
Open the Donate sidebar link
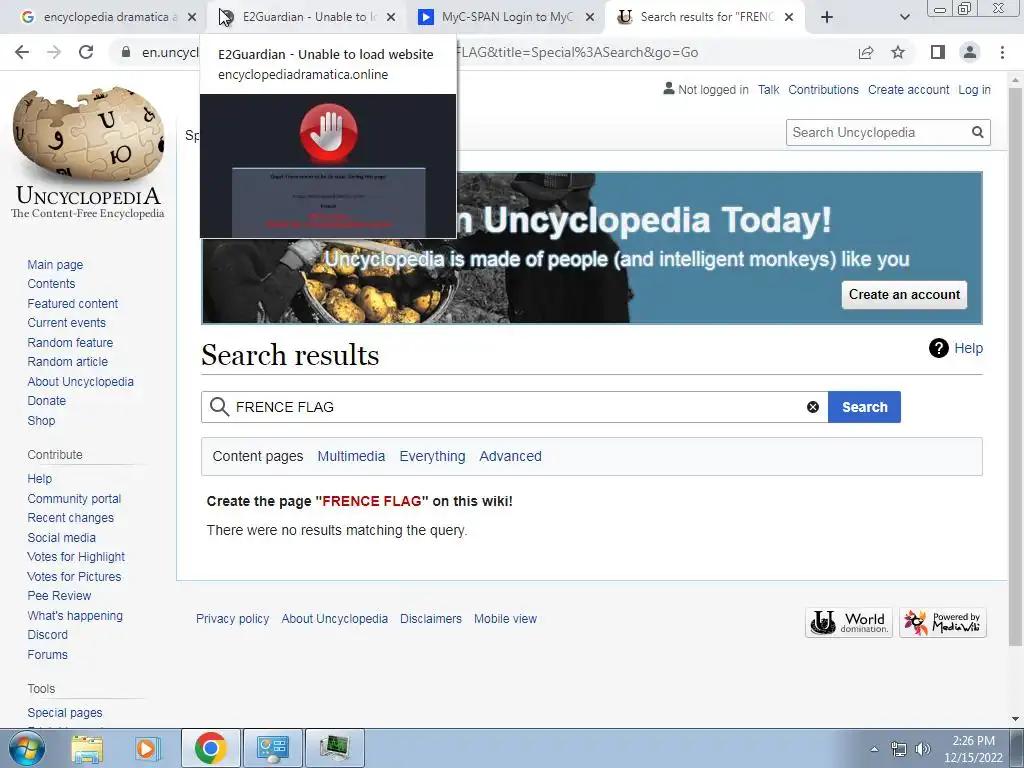point(46,400)
